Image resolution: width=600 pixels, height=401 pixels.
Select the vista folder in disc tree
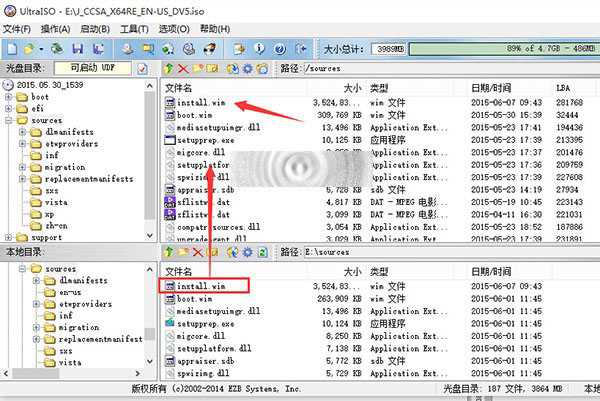point(56,202)
